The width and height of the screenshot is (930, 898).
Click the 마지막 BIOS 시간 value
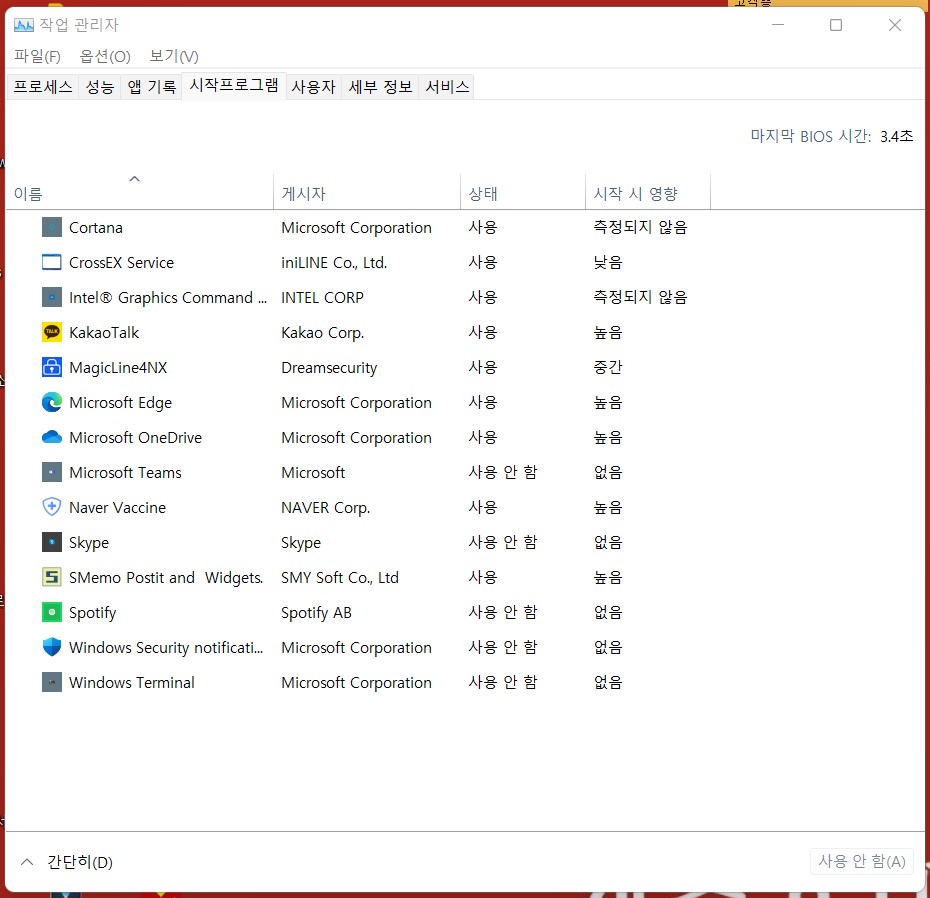coord(896,136)
